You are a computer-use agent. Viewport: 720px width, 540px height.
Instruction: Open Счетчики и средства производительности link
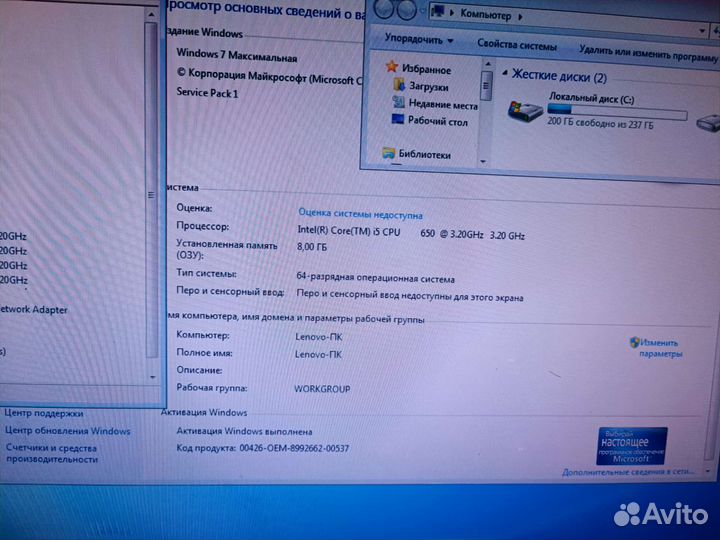[x=52, y=453]
